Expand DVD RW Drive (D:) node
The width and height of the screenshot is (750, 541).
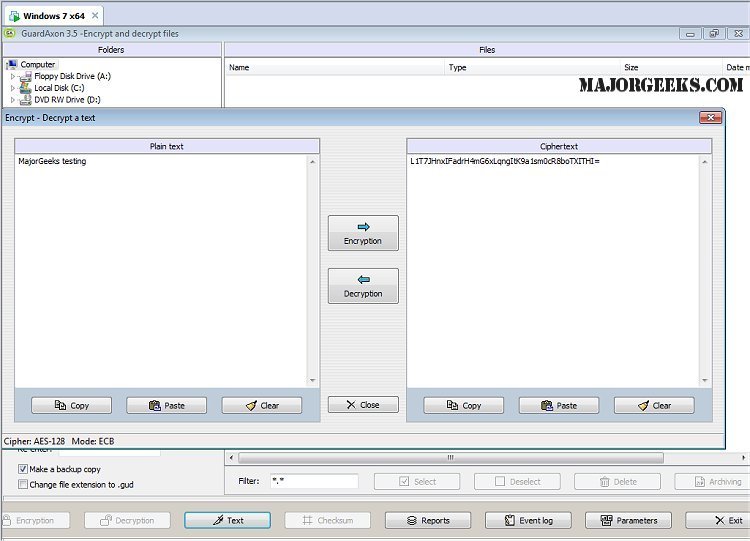click(x=13, y=99)
